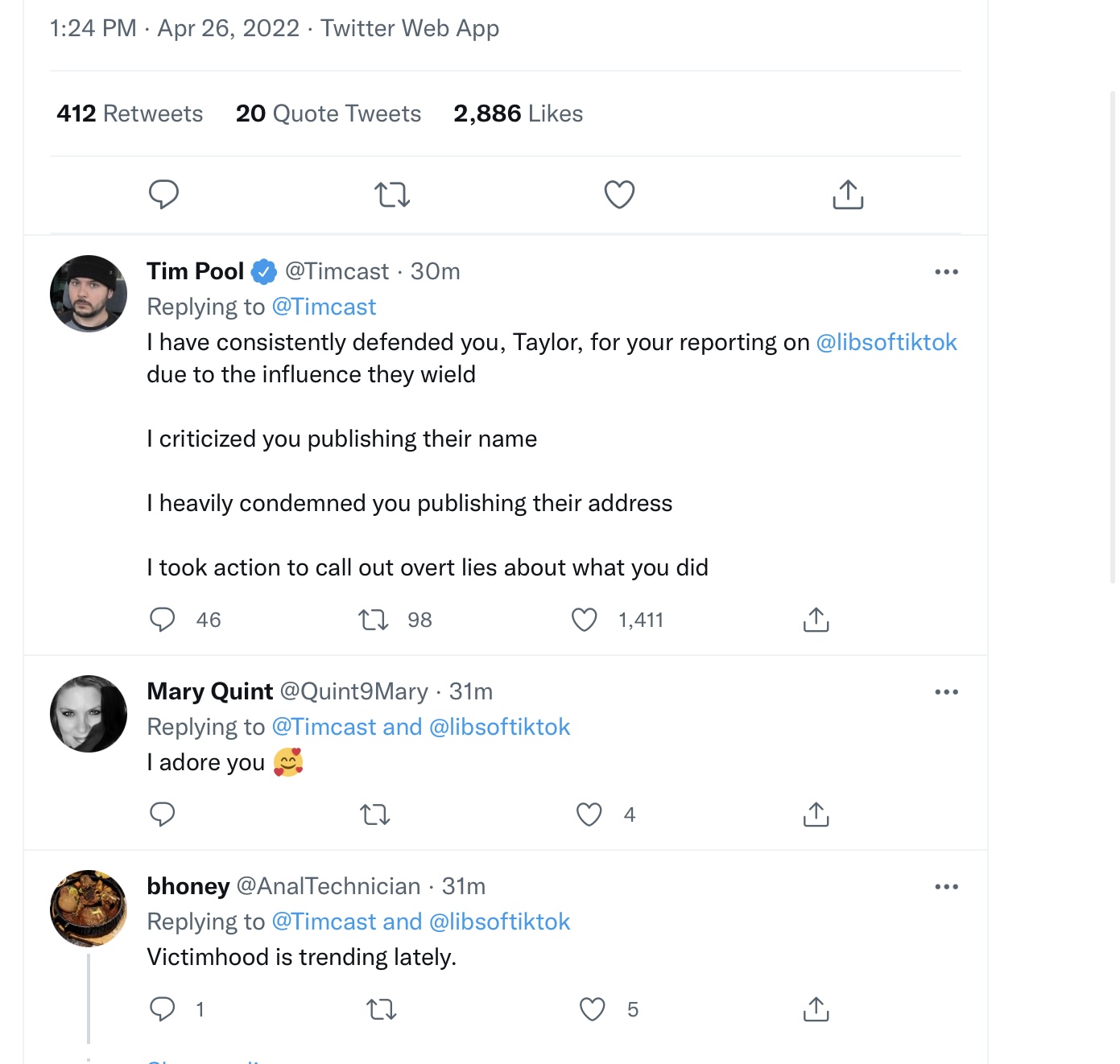
Task: Retweet Mary Quint's reply
Action: pyautogui.click(x=375, y=814)
